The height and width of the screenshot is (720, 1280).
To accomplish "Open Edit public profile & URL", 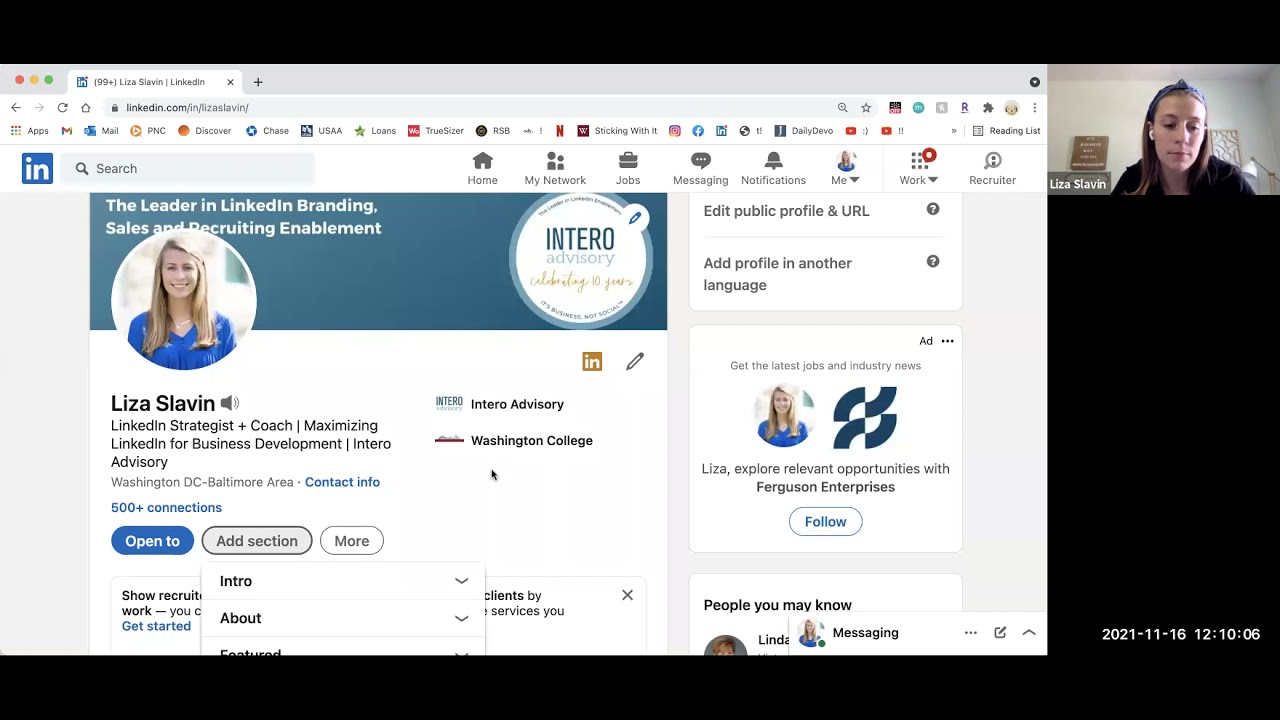I will [x=786, y=211].
